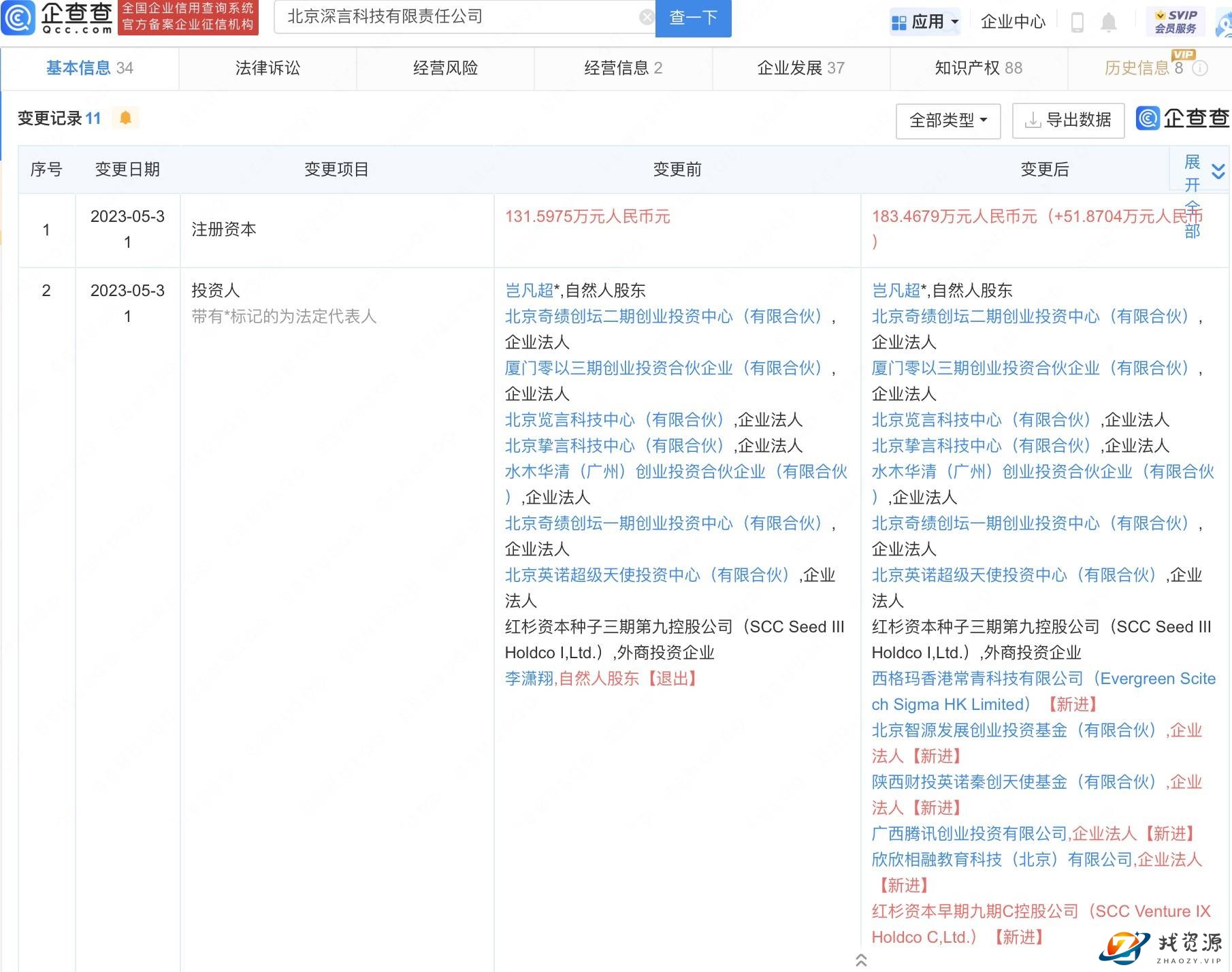The width and height of the screenshot is (1232, 972).
Task: Open 北京智源发展创业投资基金 link
Action: click(1014, 730)
